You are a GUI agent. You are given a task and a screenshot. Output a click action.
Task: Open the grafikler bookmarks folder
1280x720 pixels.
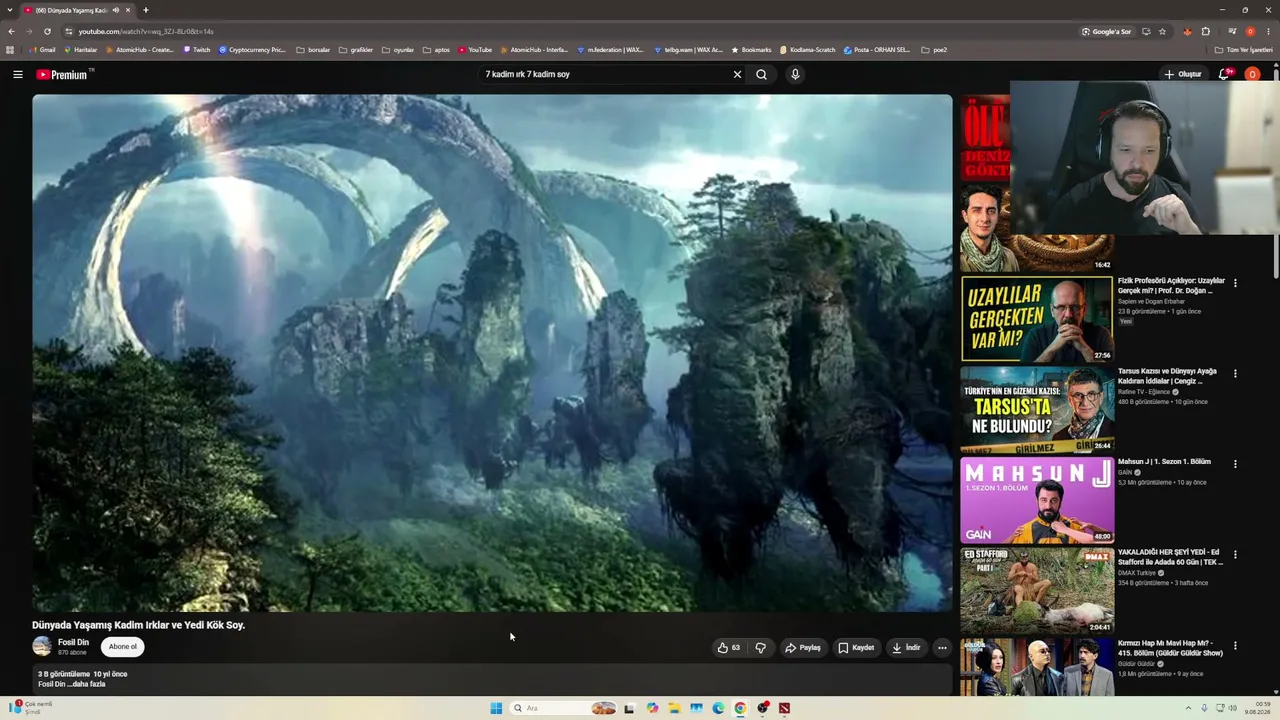[x=356, y=50]
